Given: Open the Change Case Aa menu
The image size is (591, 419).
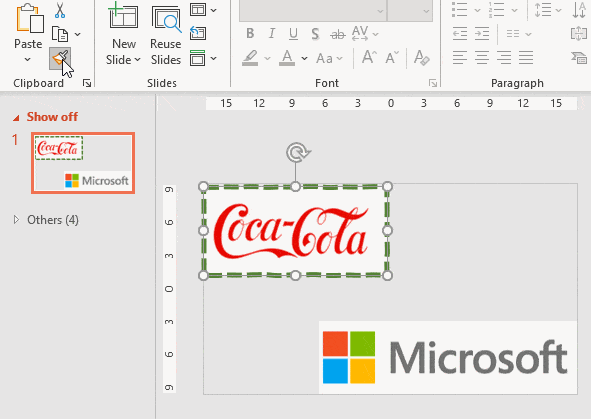Looking at the screenshot, I should pos(329,58).
